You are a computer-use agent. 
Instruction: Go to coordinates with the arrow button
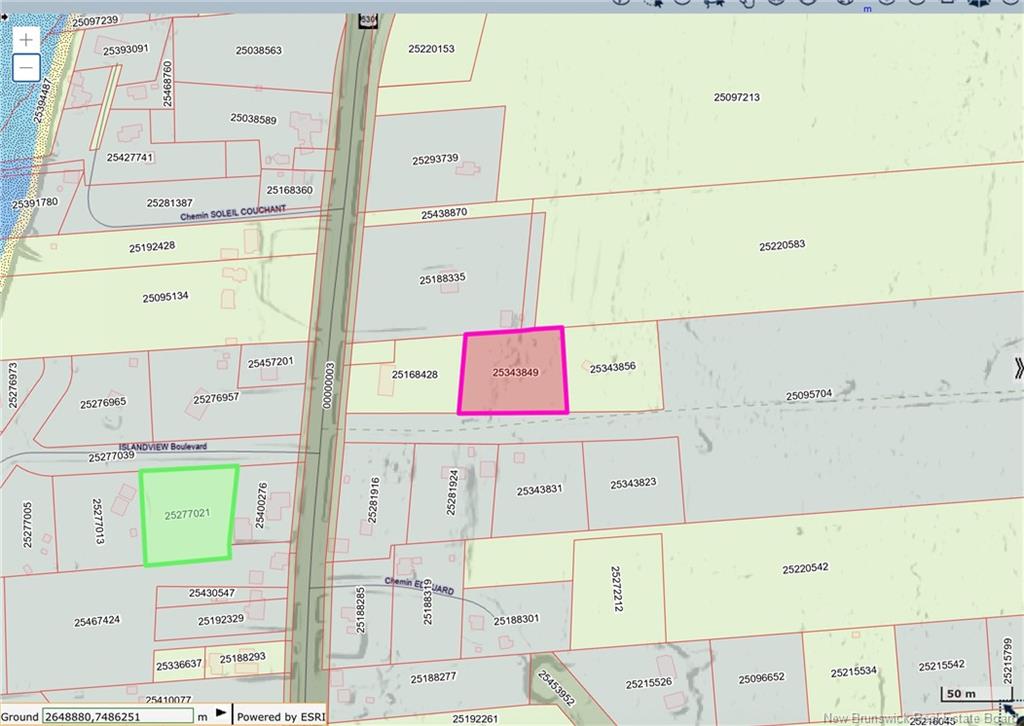(221, 713)
